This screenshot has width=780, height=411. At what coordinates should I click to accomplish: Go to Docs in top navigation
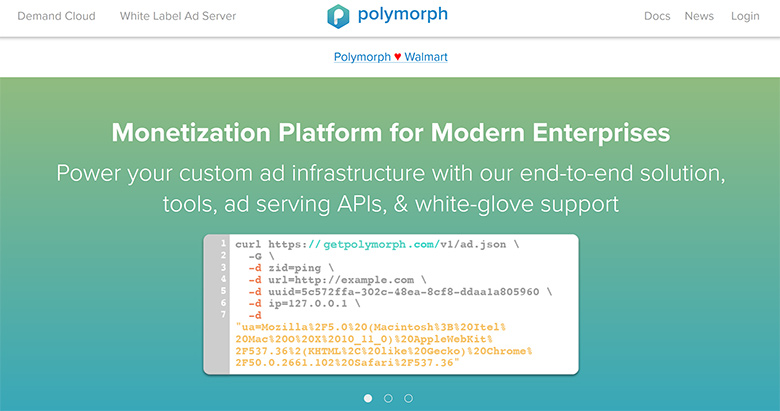point(657,16)
